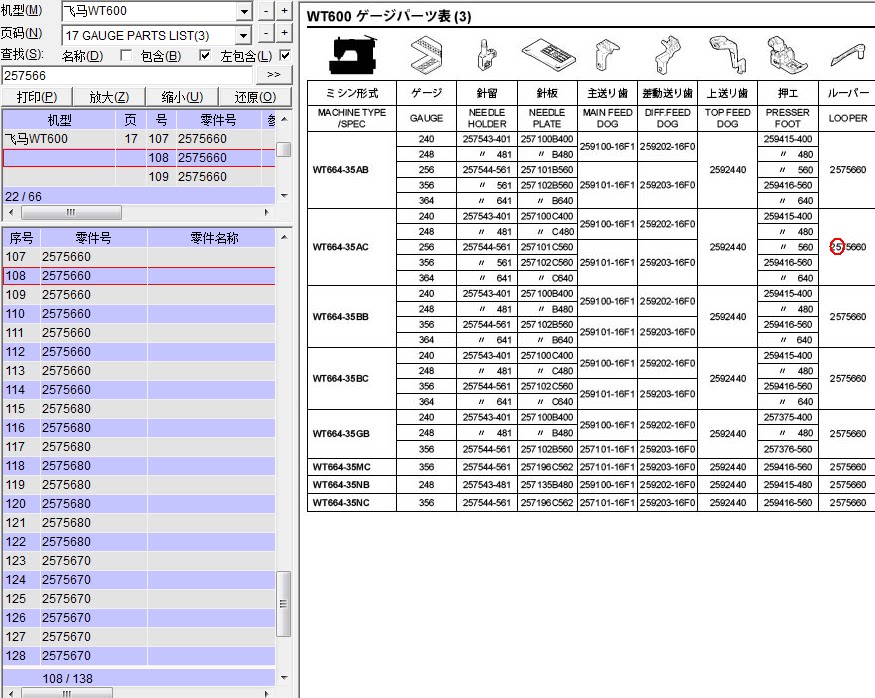Screen dimensions: 875x698
Task: Click WT664-35NC machine type cell
Action: click(352, 503)
